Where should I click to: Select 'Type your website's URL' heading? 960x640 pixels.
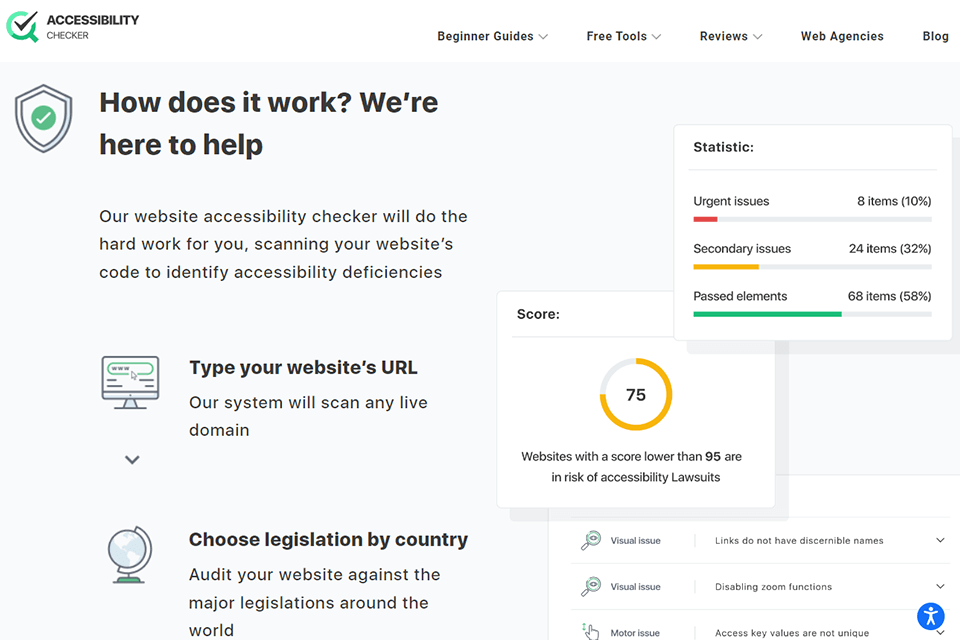pyautogui.click(x=303, y=367)
